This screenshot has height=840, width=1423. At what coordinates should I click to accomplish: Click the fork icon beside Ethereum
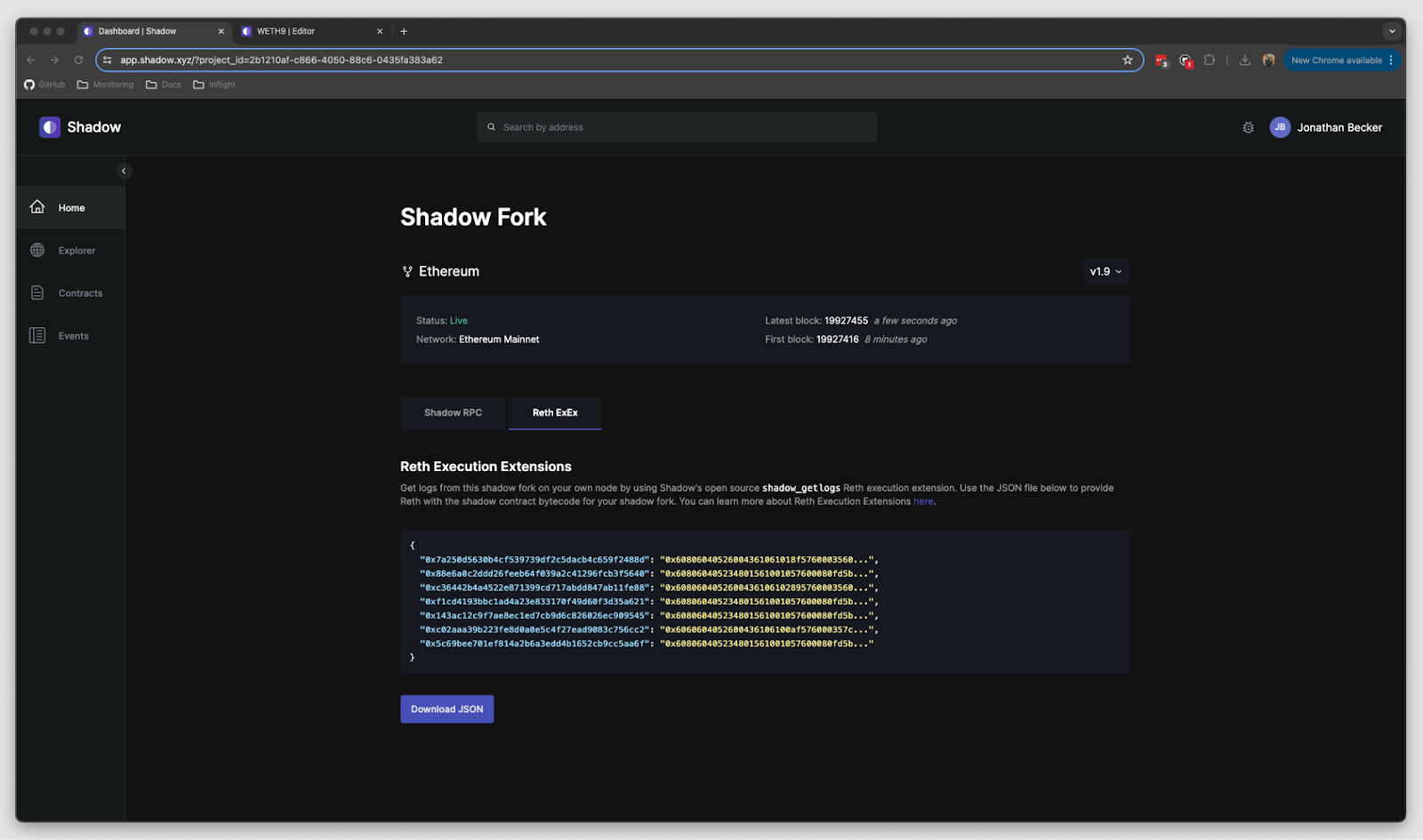[407, 271]
